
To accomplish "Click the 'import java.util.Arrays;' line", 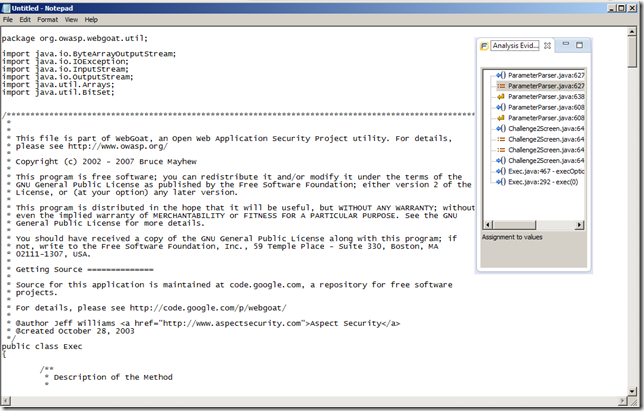I will click(58, 85).
